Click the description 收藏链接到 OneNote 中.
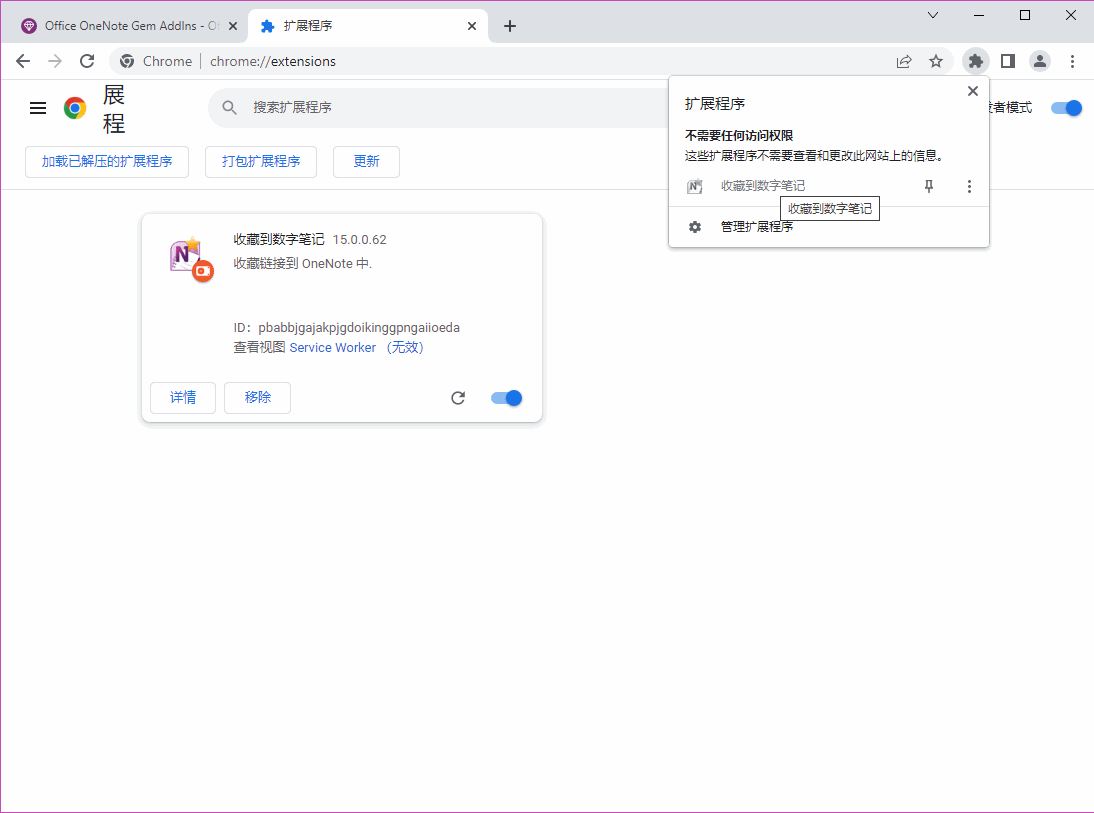 pyautogui.click(x=303, y=264)
